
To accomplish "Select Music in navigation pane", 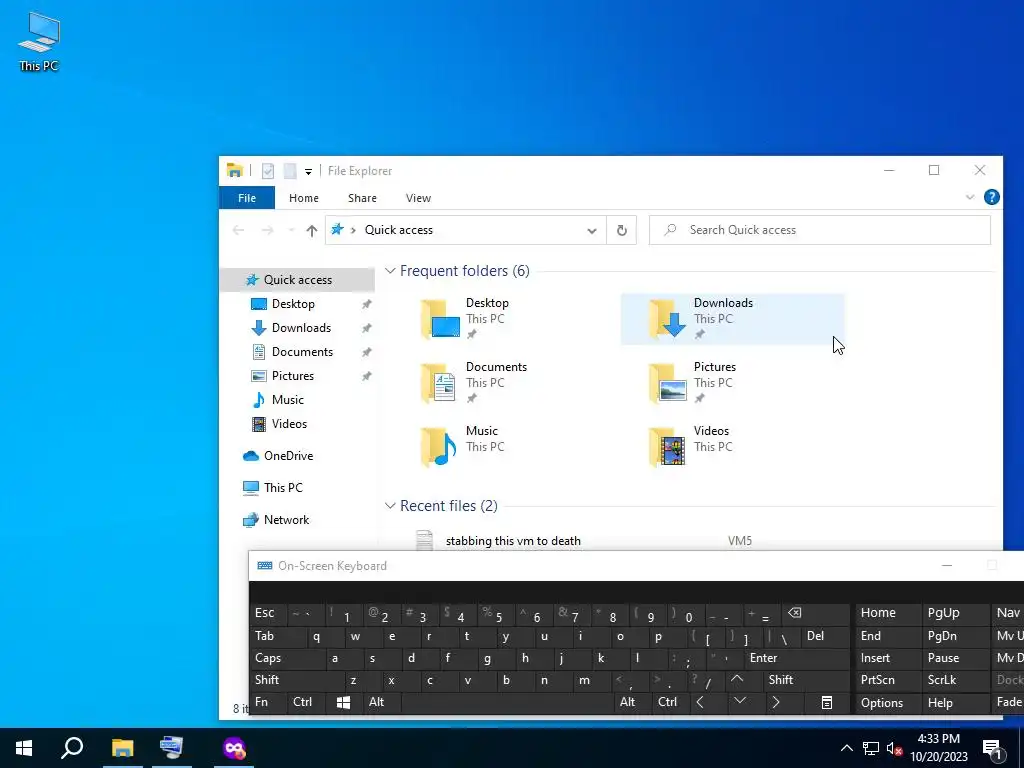I will click(x=287, y=400).
